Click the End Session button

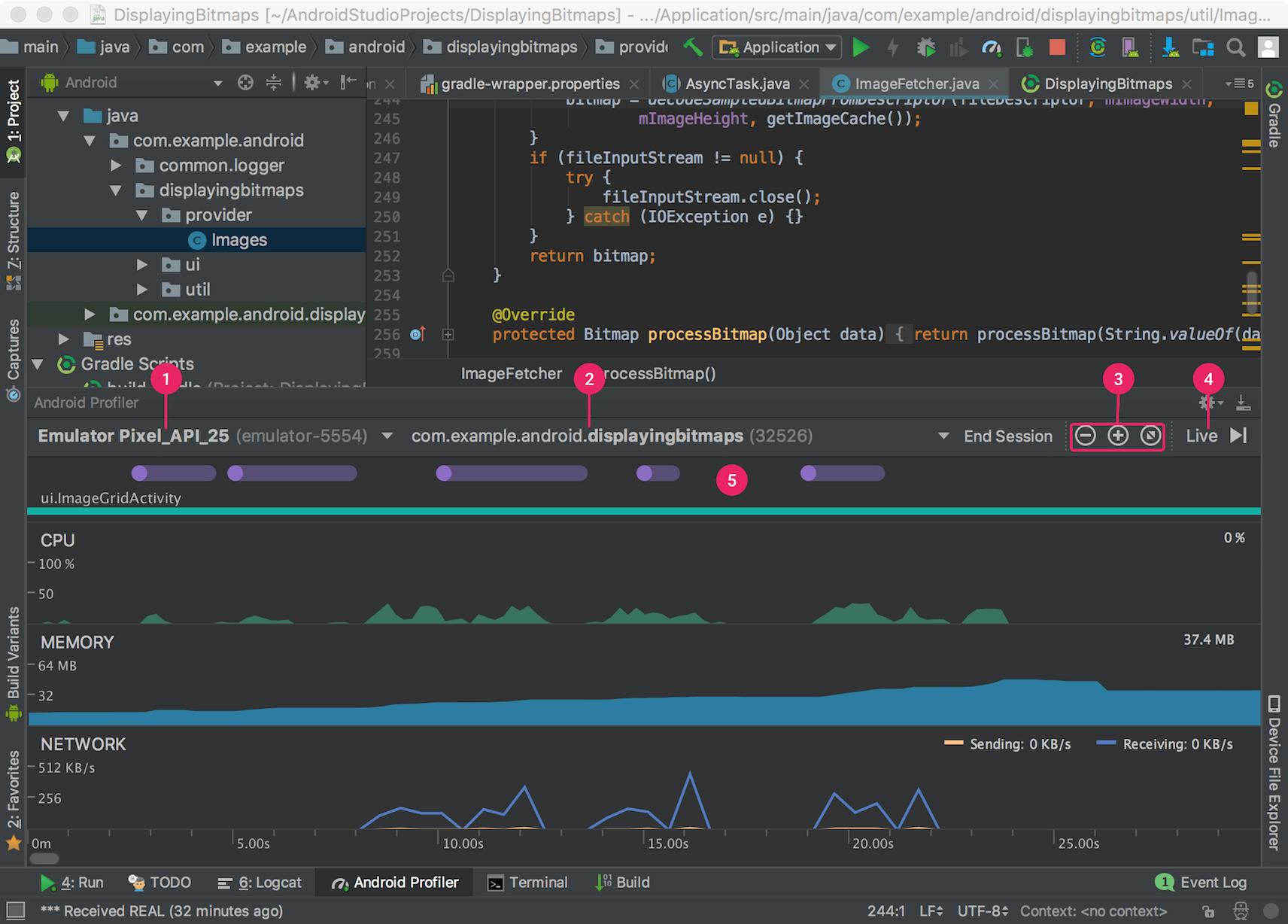(1008, 436)
